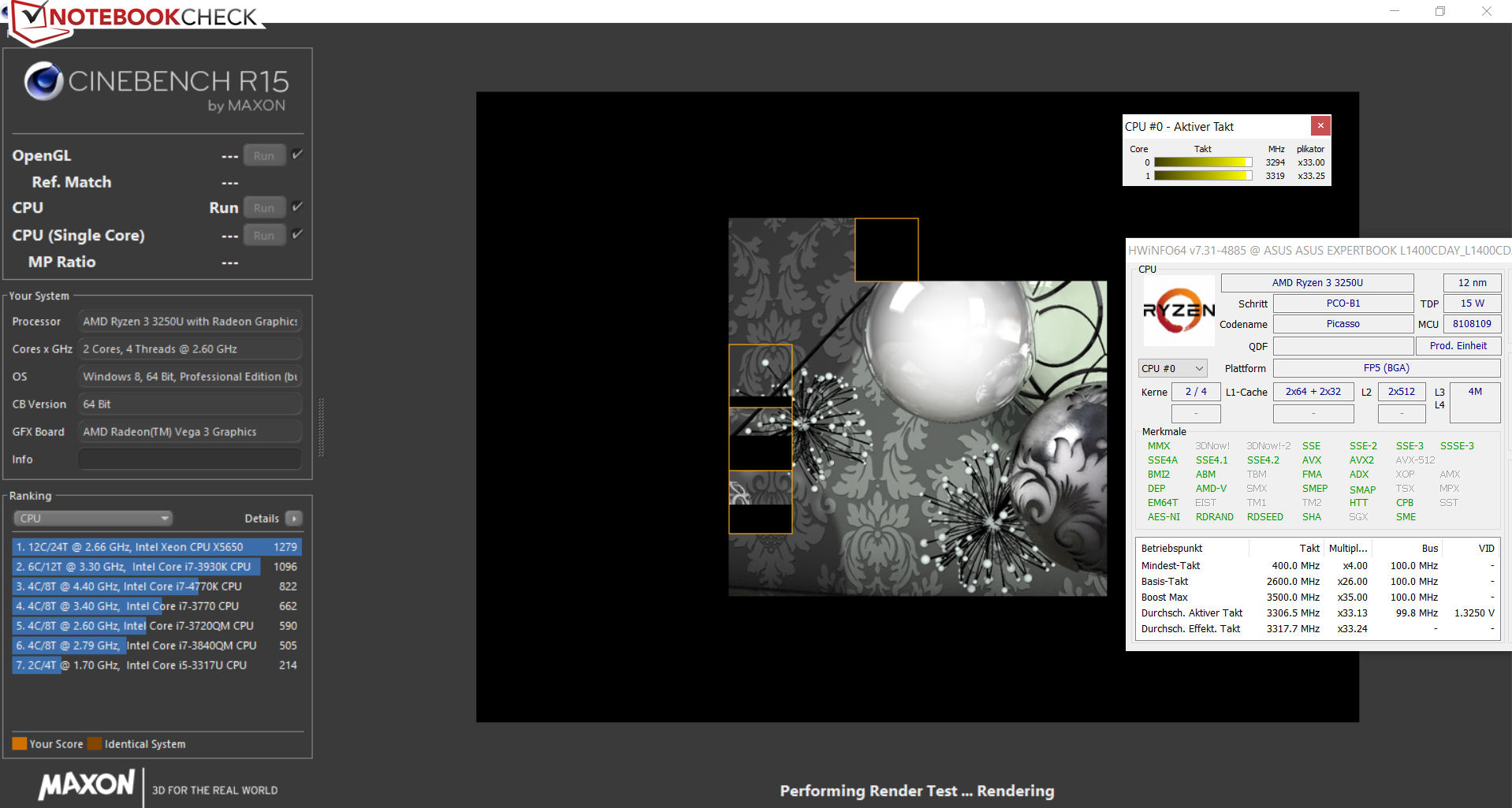This screenshot has height=808, width=1512.
Task: Click the Cinebench R15 logo icon
Action: [43, 80]
